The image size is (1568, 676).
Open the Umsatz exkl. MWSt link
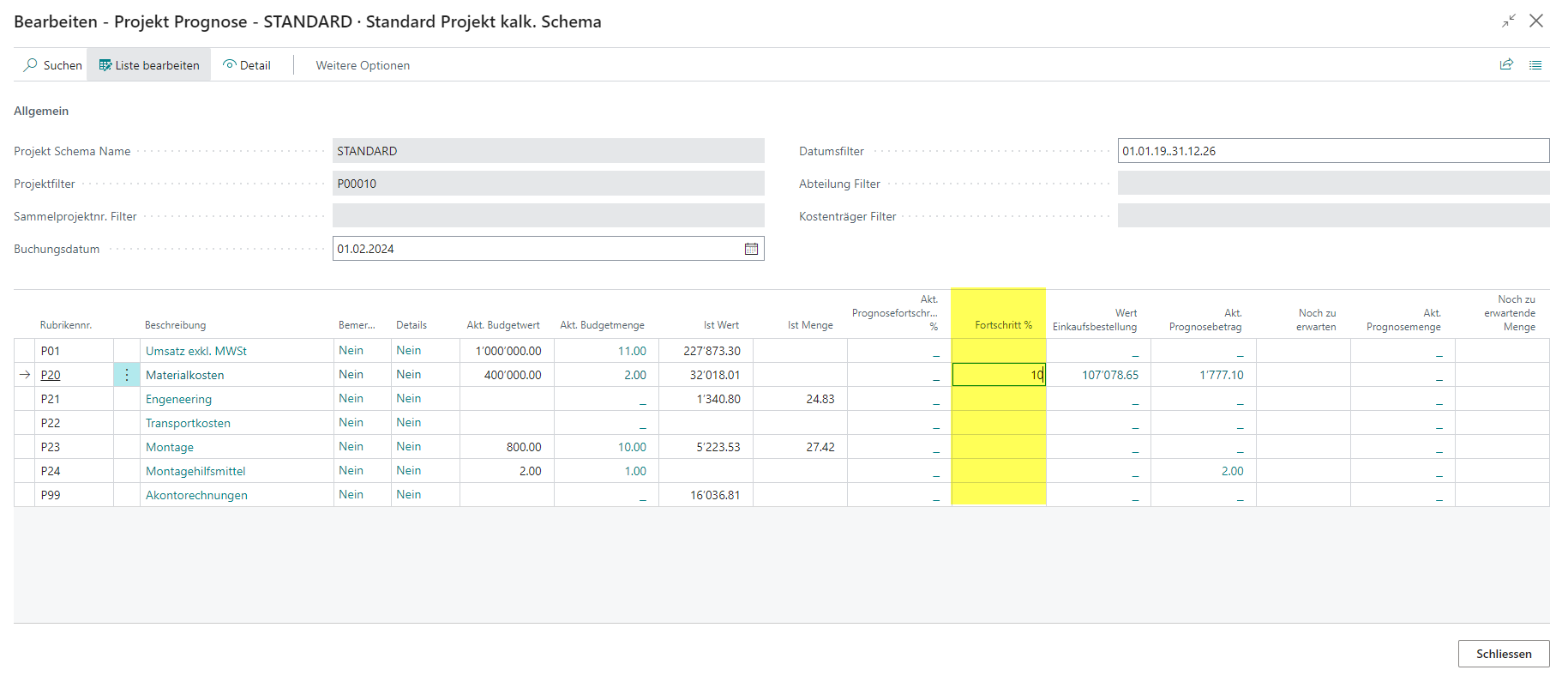196,351
